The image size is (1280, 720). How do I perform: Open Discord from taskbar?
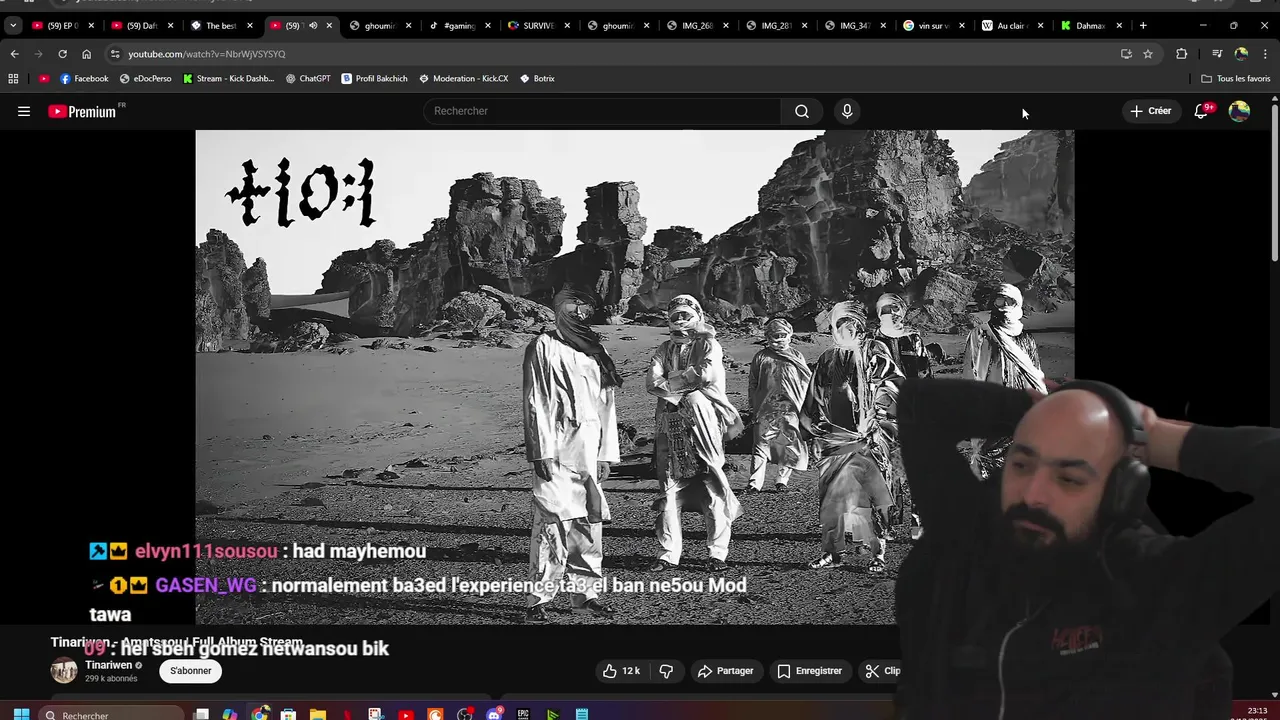pyautogui.click(x=494, y=714)
